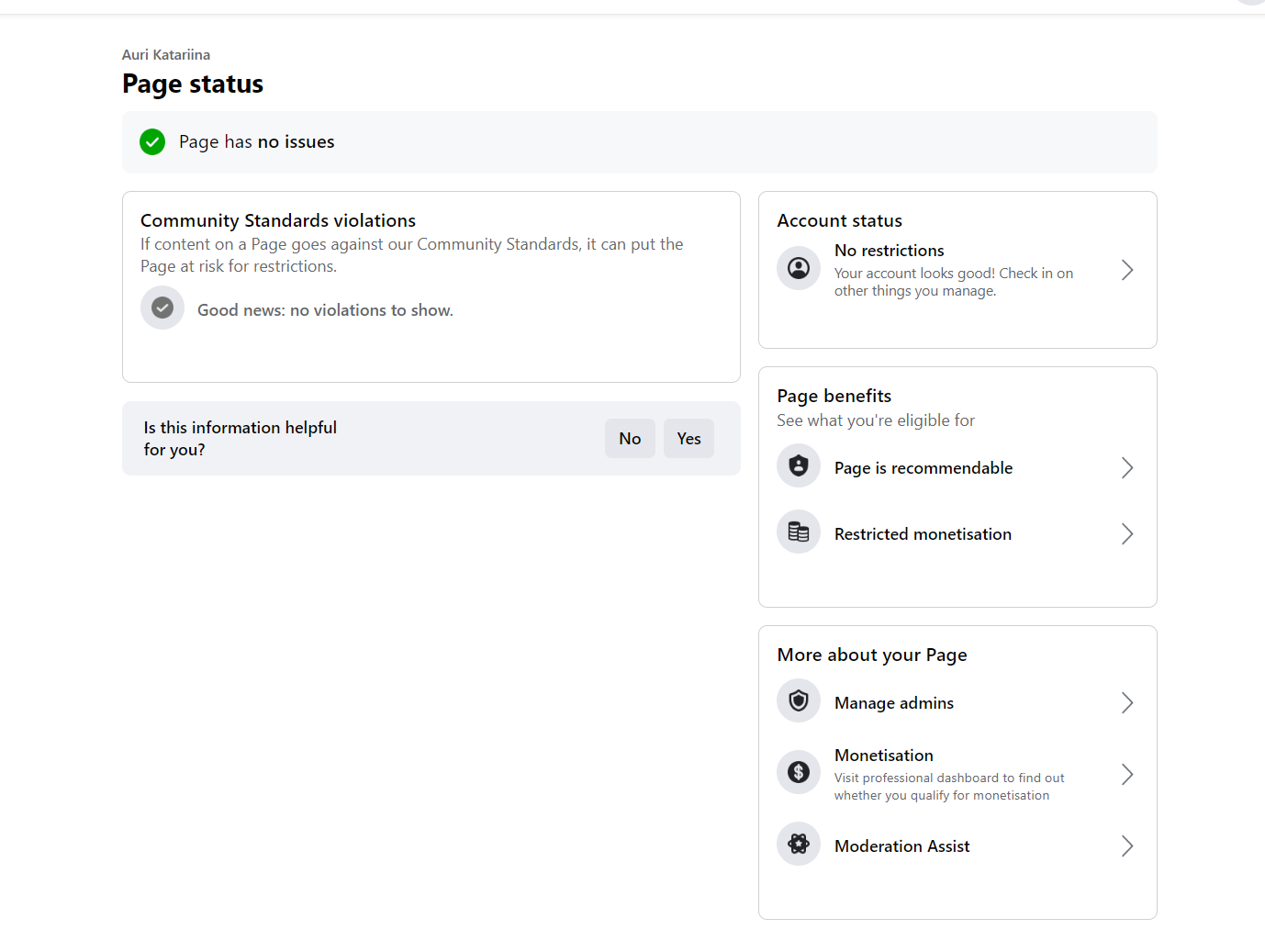Open the Manage admins chevron arrow
This screenshot has height=952, width=1265.
1127,703
